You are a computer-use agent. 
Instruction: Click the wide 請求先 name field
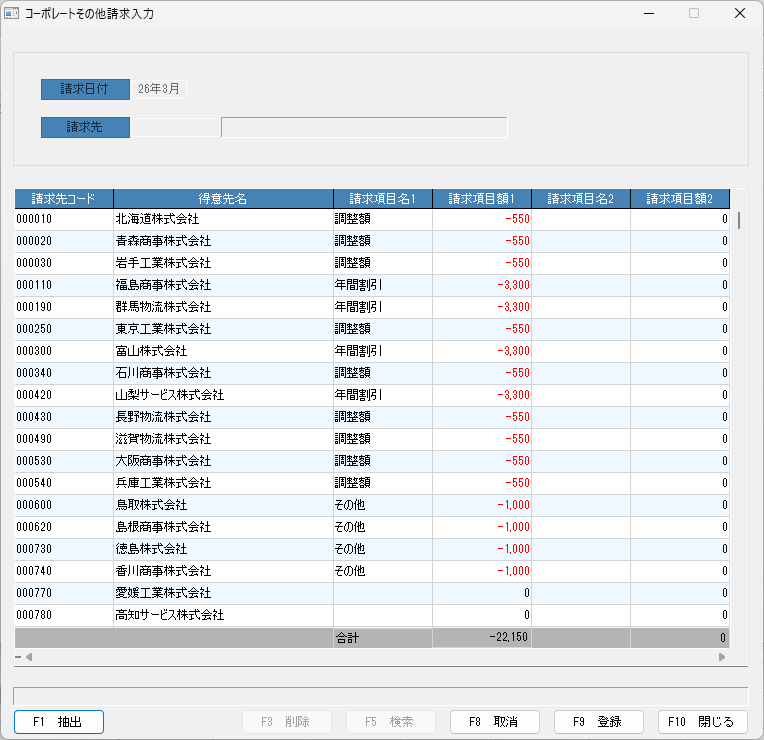(364, 128)
